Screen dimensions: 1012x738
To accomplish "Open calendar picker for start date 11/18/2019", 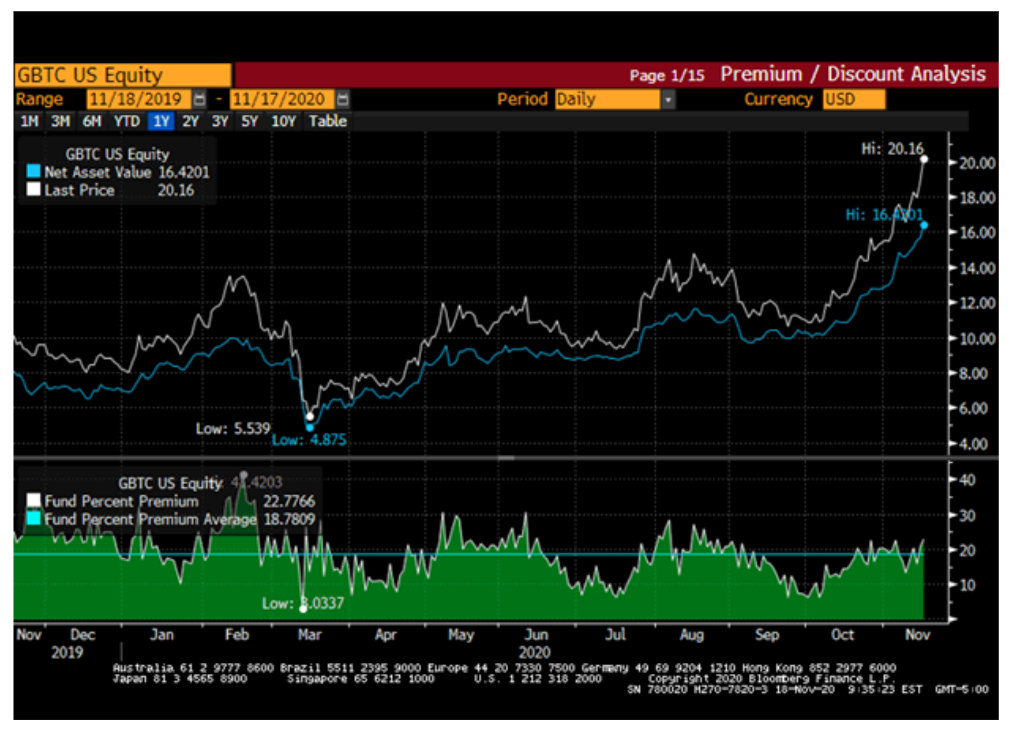I will point(199,99).
